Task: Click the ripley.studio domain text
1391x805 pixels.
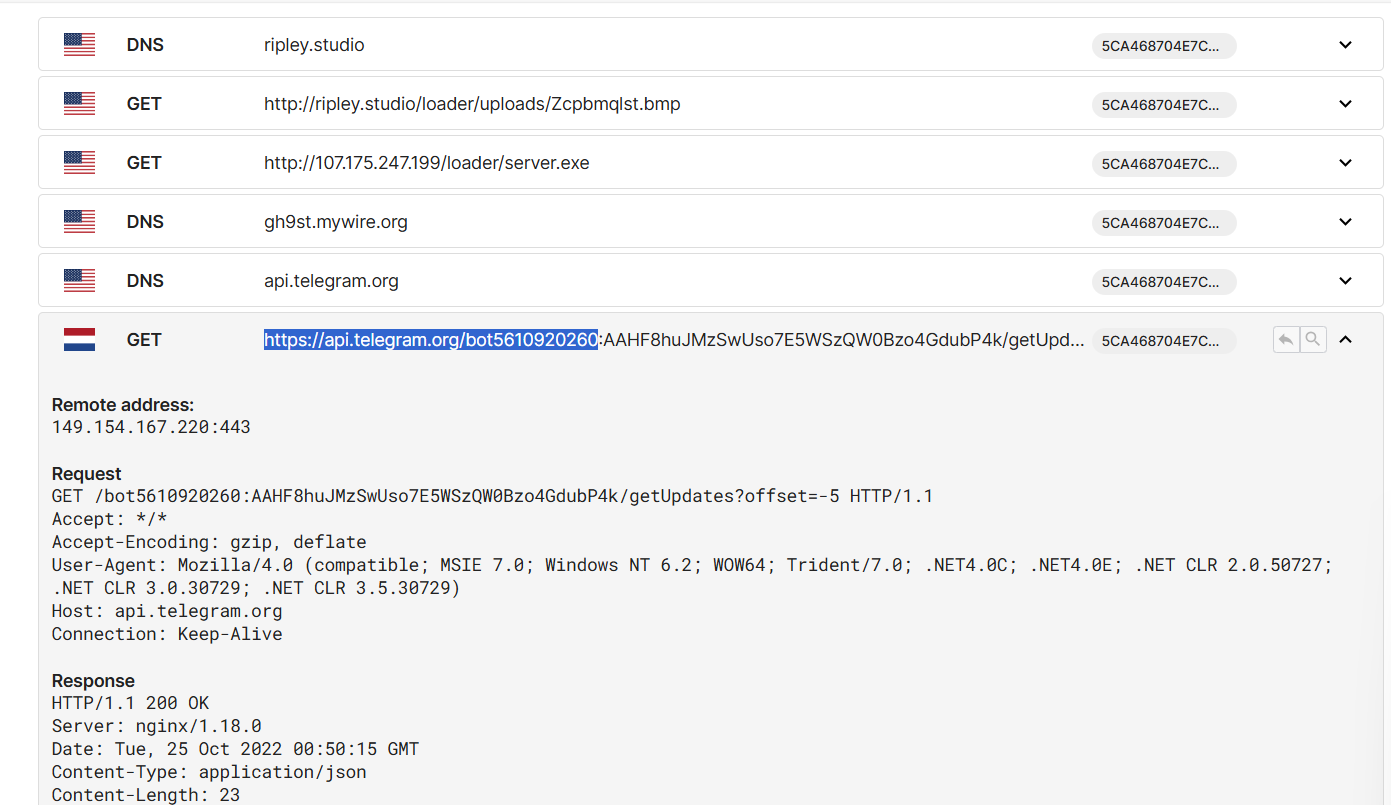Action: pyautogui.click(x=314, y=45)
